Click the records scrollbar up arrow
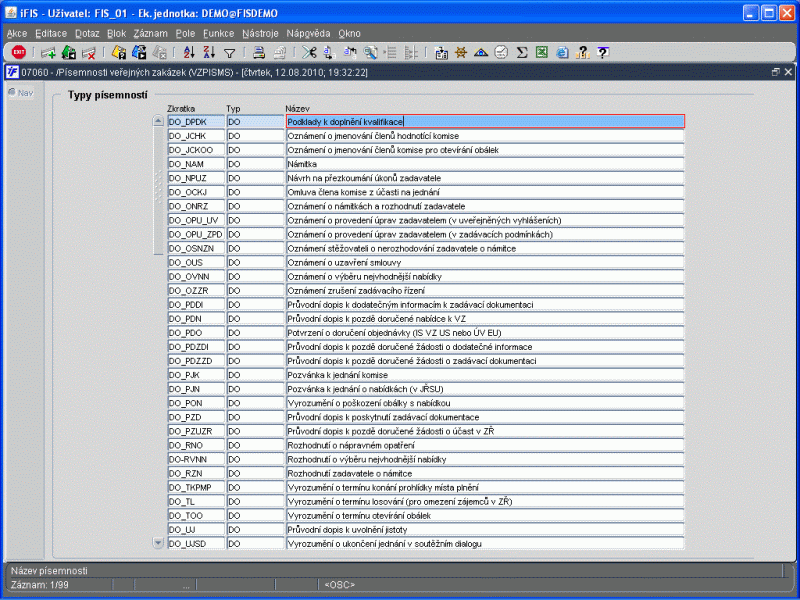800x600 pixels. (158, 121)
